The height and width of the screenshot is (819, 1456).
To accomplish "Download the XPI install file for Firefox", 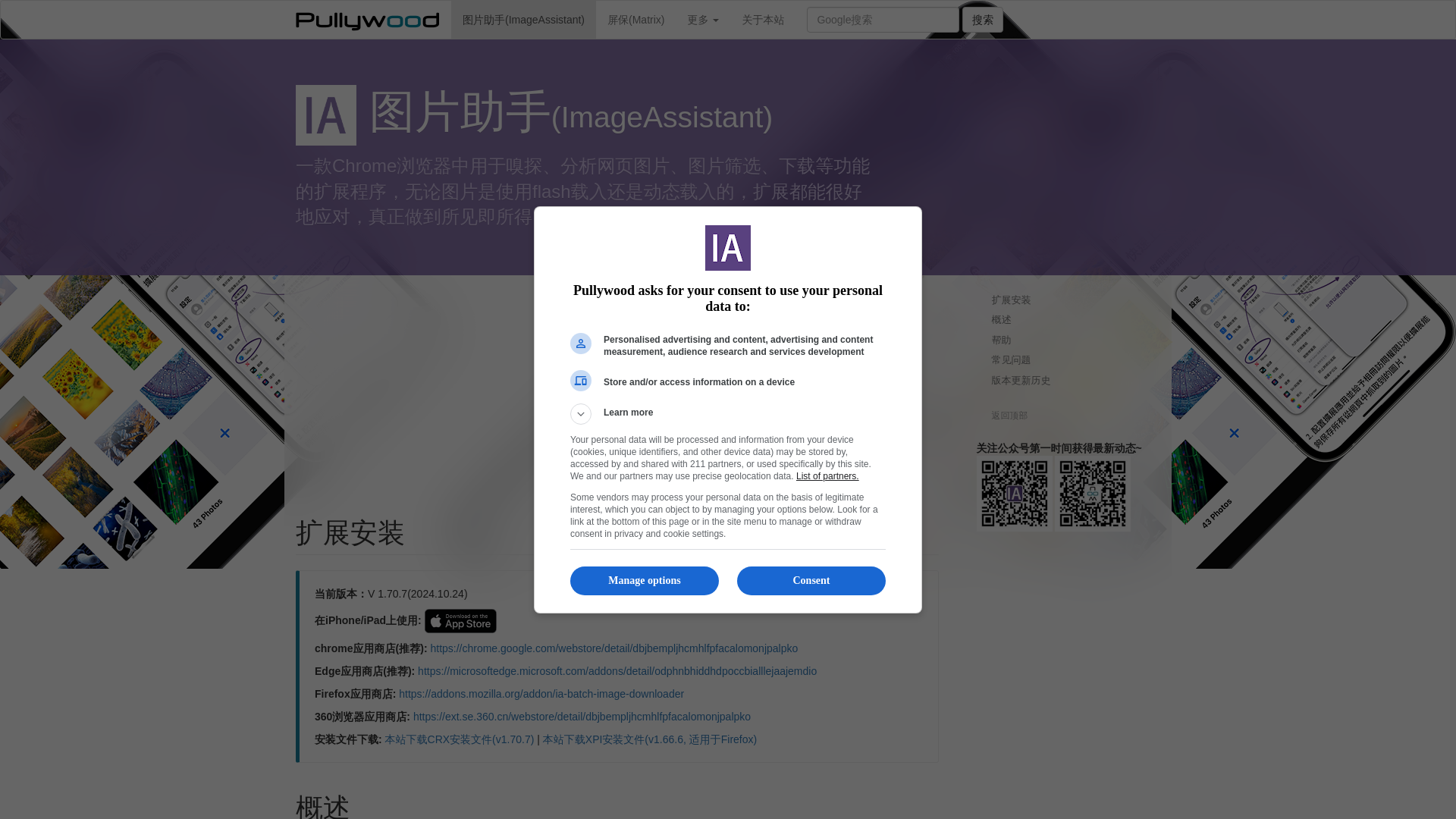I will 649,739.
